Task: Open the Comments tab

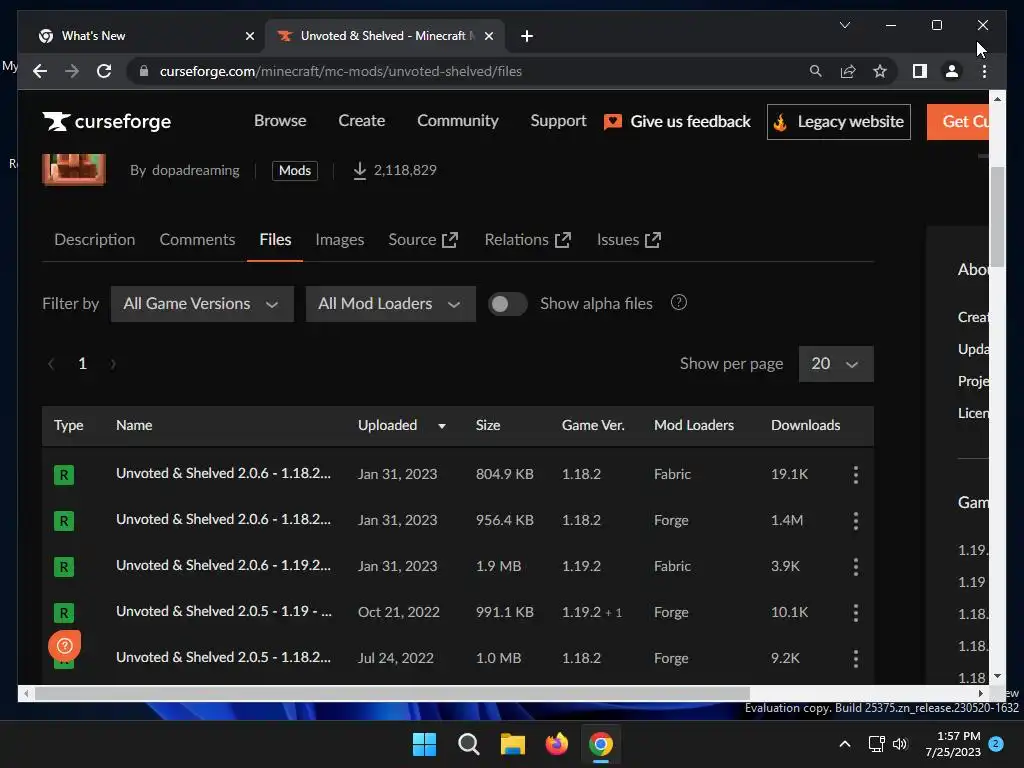Action: point(197,240)
